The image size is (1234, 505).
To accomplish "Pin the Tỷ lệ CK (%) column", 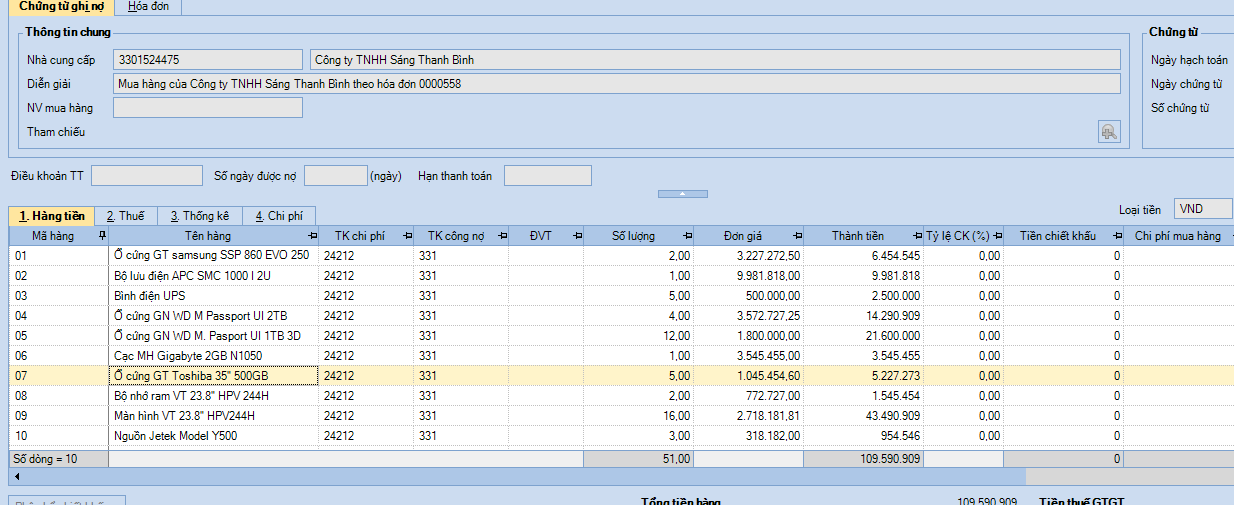I will [x=996, y=236].
